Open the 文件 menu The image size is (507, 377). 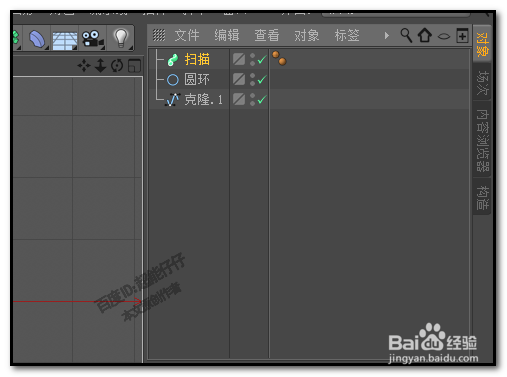pyautogui.click(x=187, y=35)
